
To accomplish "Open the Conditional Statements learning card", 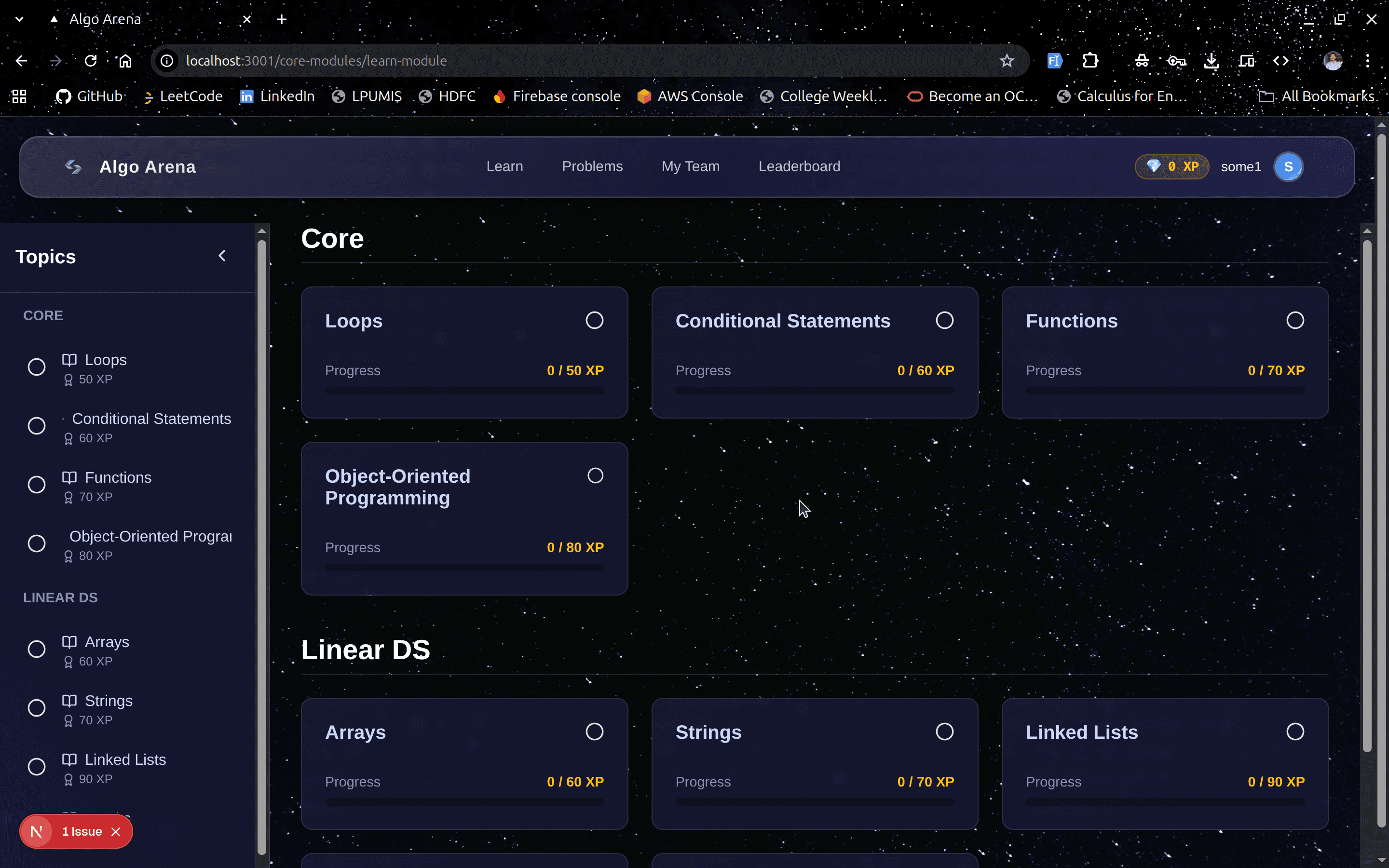I will pyautogui.click(x=783, y=320).
